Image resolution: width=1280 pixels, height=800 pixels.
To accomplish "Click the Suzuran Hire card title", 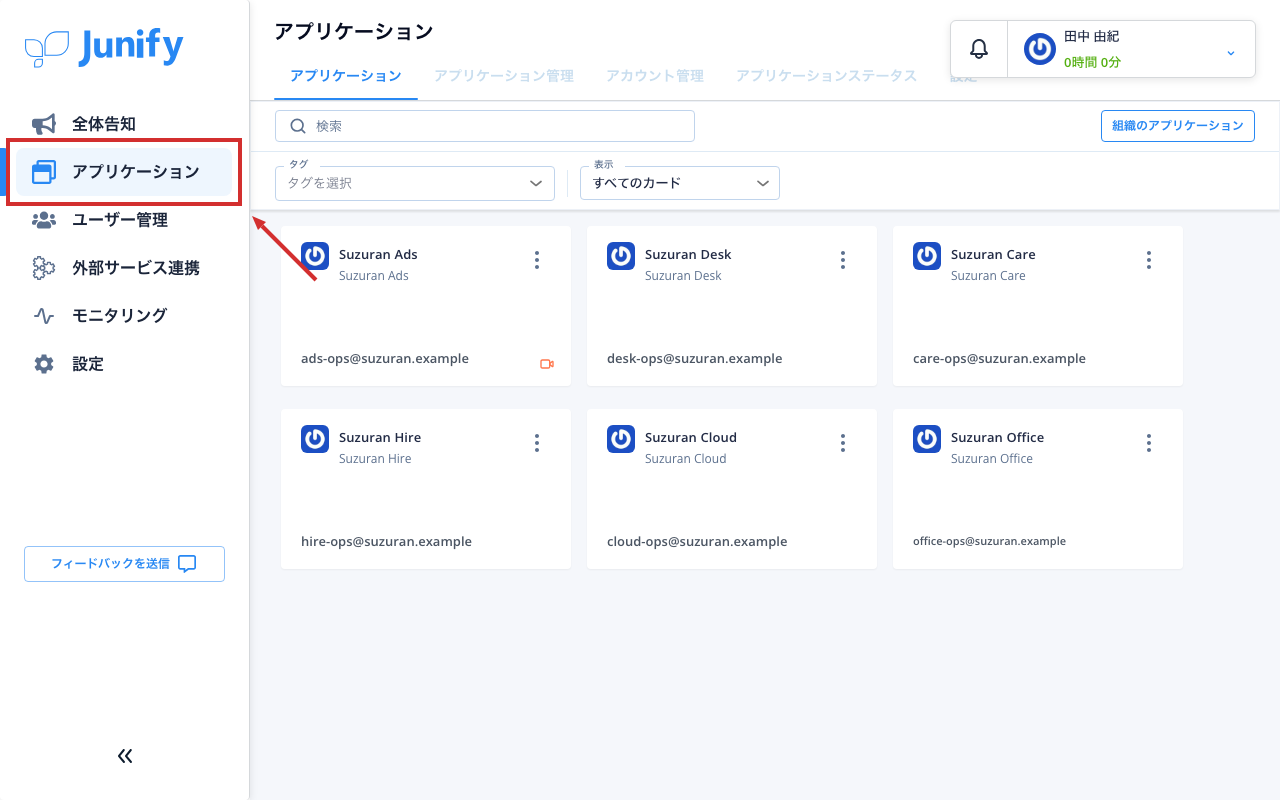I will click(380, 438).
